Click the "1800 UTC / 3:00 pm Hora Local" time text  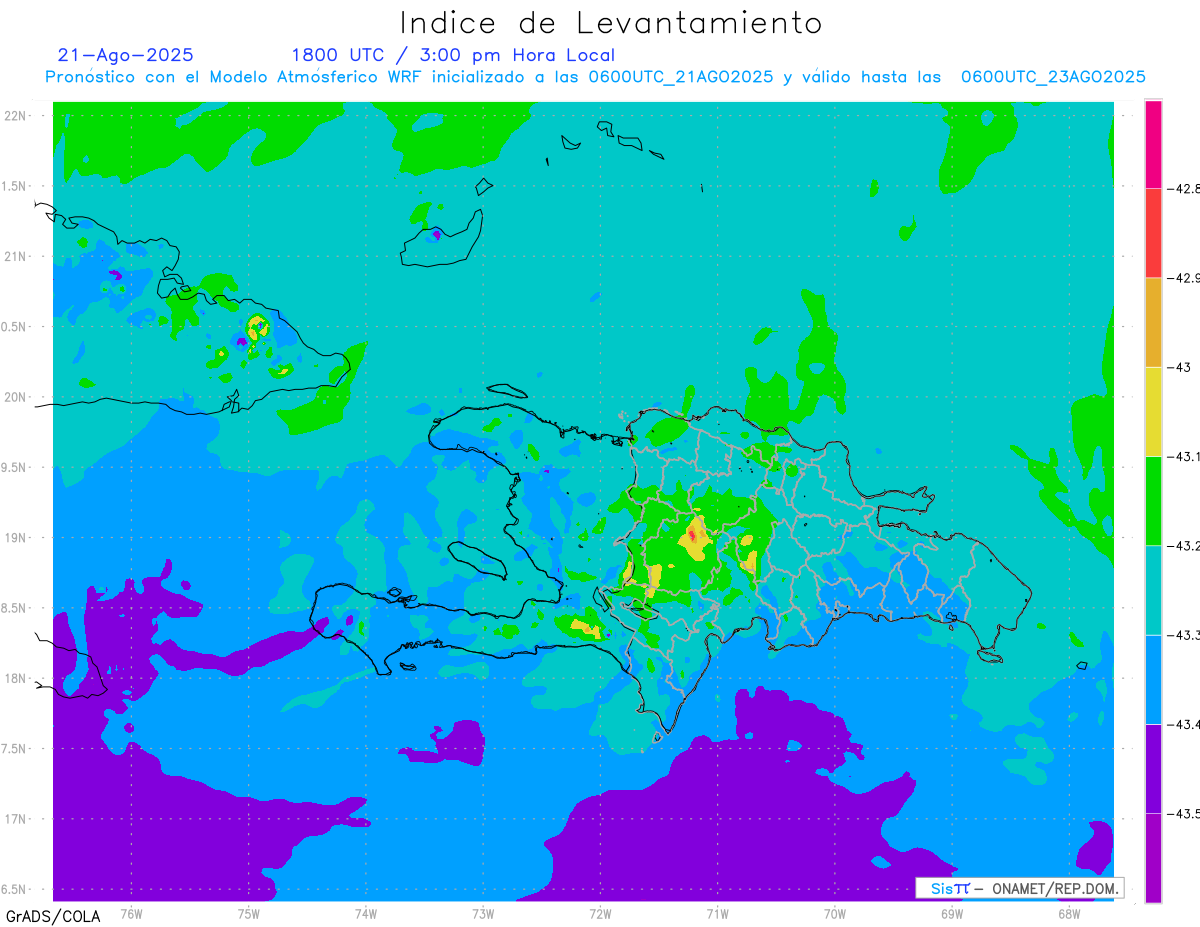tap(453, 55)
